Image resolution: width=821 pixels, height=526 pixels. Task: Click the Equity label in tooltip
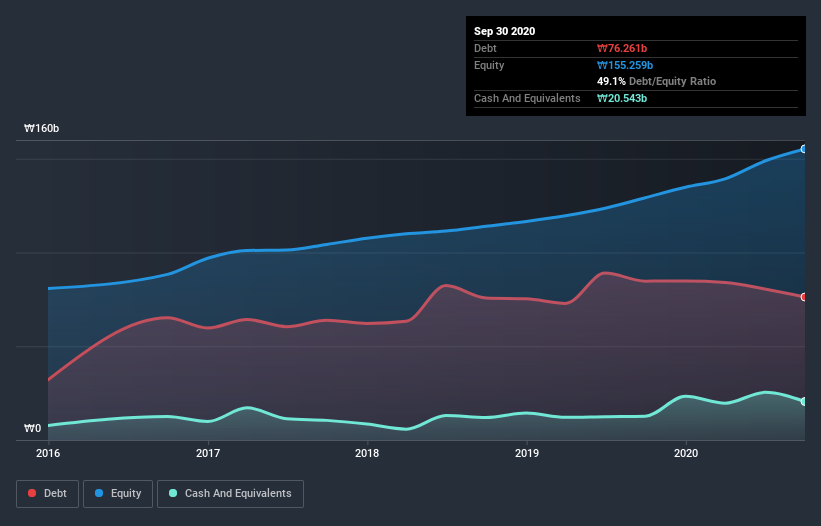489,65
